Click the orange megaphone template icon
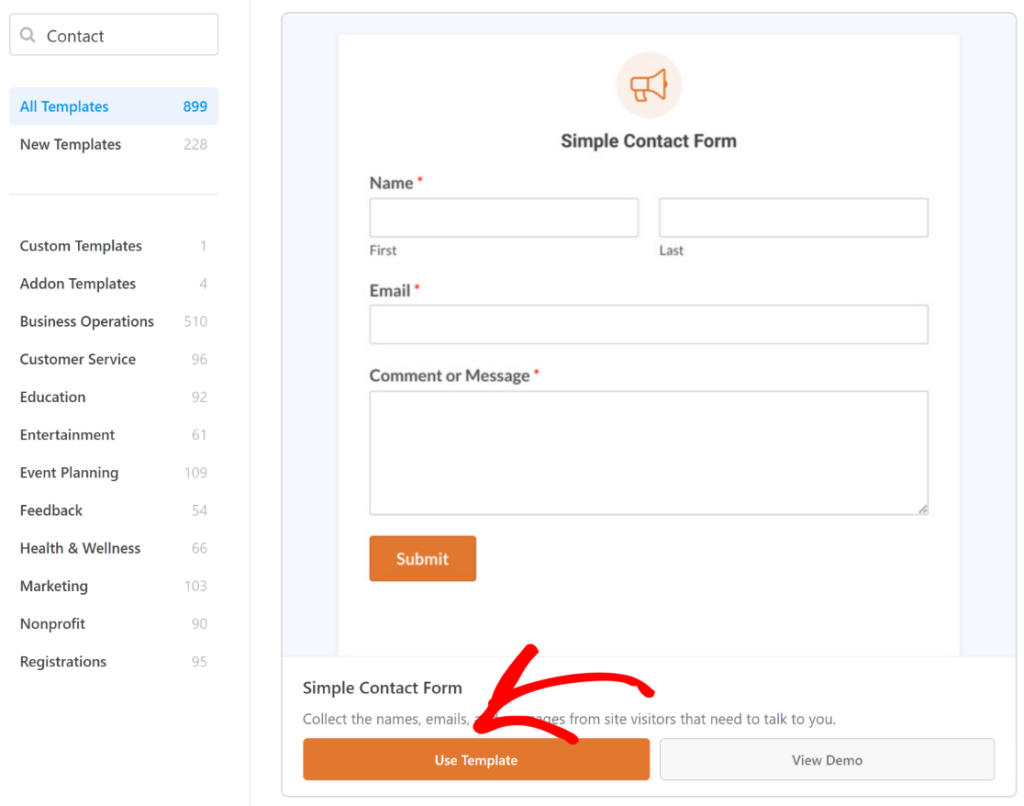 (648, 86)
